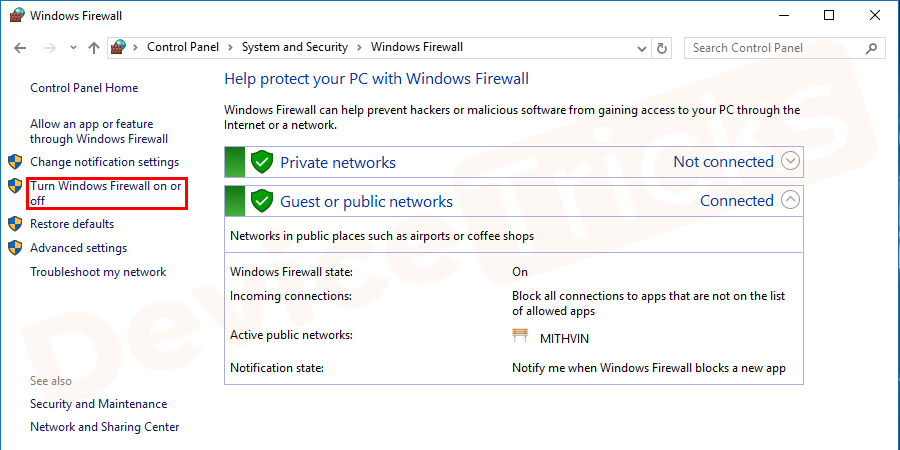Click shield icon beside Restore defaults

(15, 223)
